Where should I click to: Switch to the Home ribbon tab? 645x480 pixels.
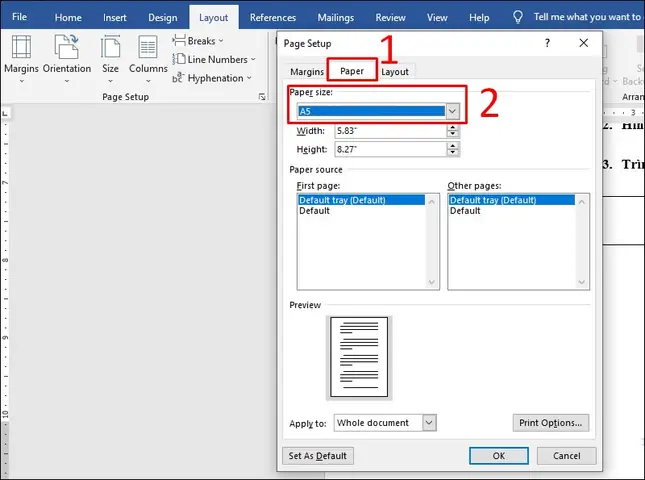point(68,17)
